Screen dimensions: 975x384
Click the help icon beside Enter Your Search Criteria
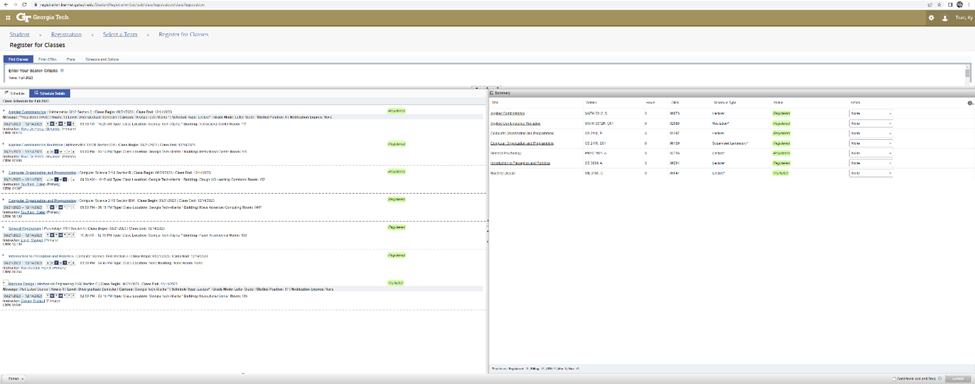[62, 70]
